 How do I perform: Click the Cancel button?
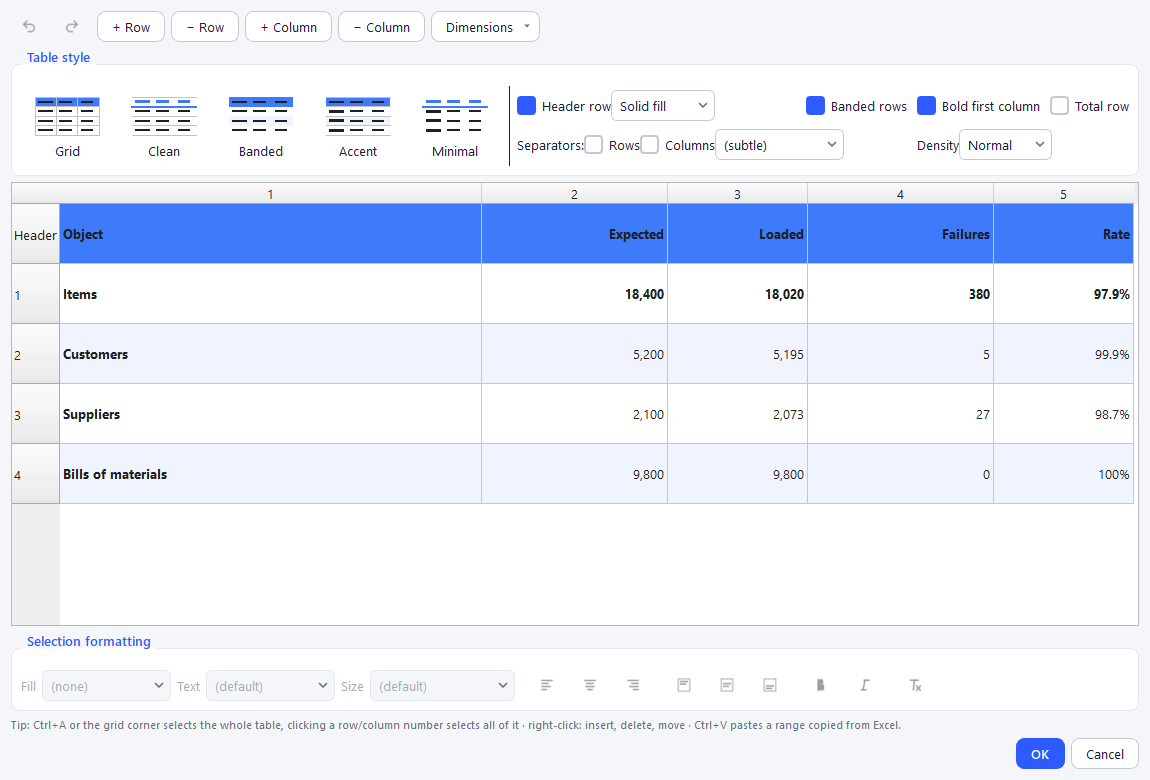1105,754
